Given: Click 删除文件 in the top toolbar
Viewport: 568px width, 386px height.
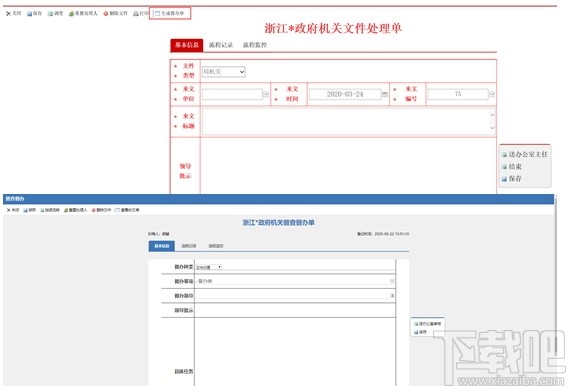Looking at the screenshot, I should tap(116, 13).
